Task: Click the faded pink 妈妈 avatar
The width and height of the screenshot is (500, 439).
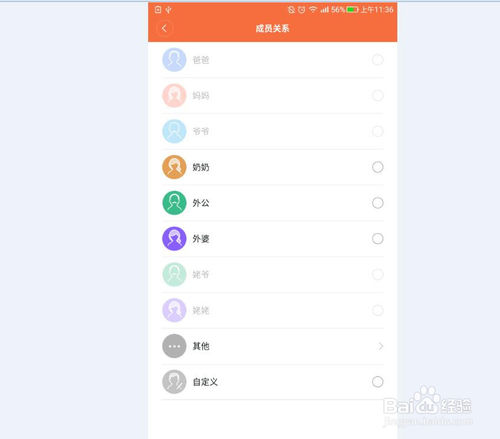Action: (174, 95)
